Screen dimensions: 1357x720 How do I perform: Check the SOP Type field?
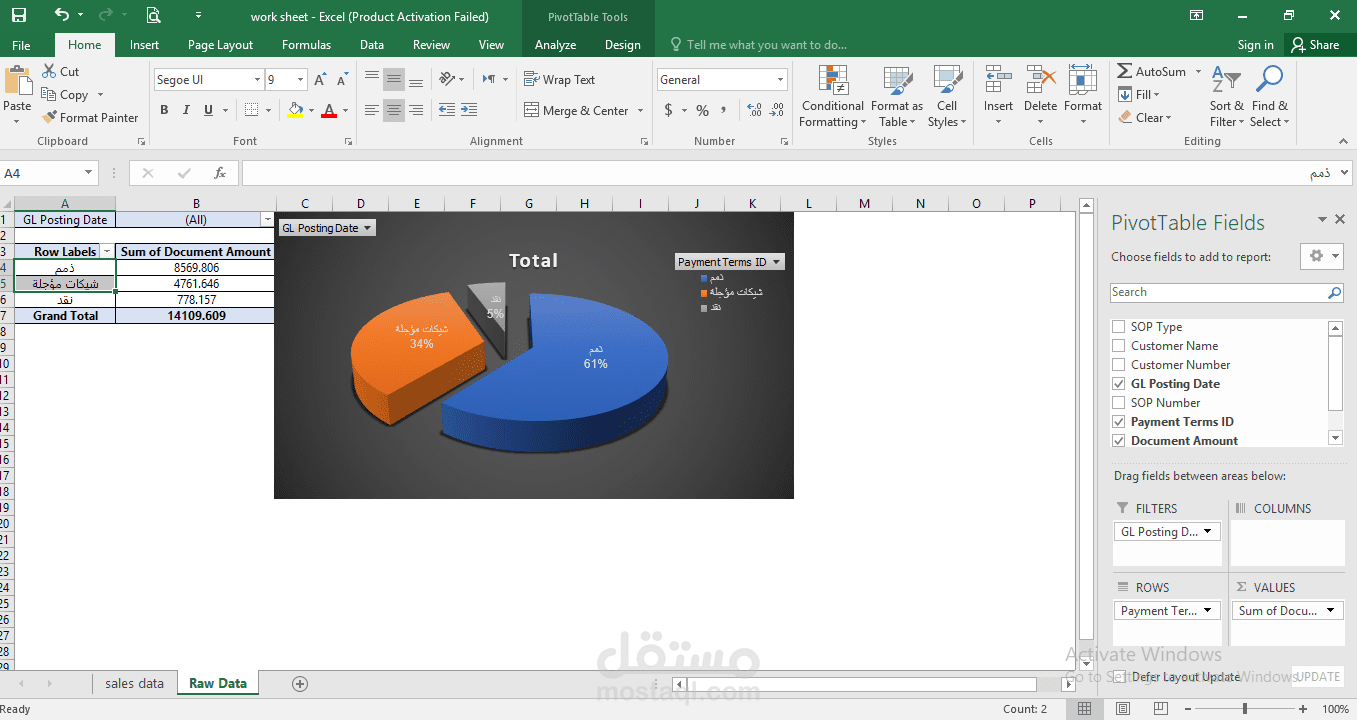[1119, 327]
